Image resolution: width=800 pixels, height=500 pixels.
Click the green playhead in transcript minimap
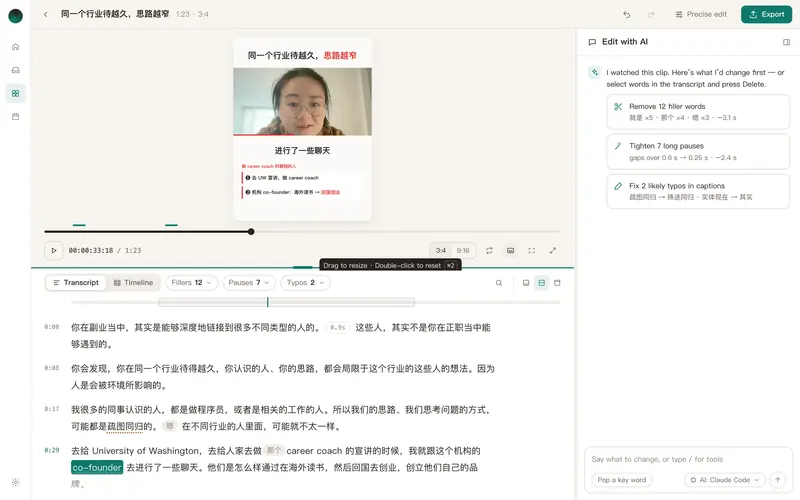coord(267,302)
